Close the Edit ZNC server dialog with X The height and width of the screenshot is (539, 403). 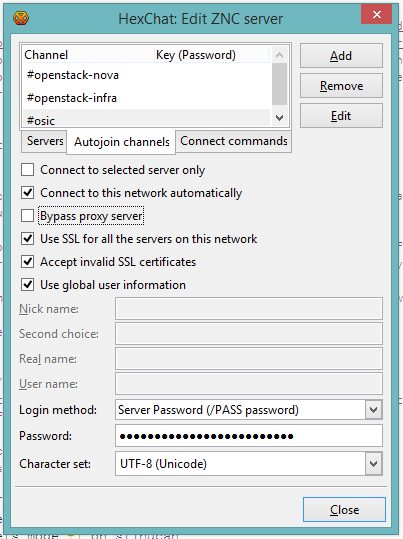[377, 14]
